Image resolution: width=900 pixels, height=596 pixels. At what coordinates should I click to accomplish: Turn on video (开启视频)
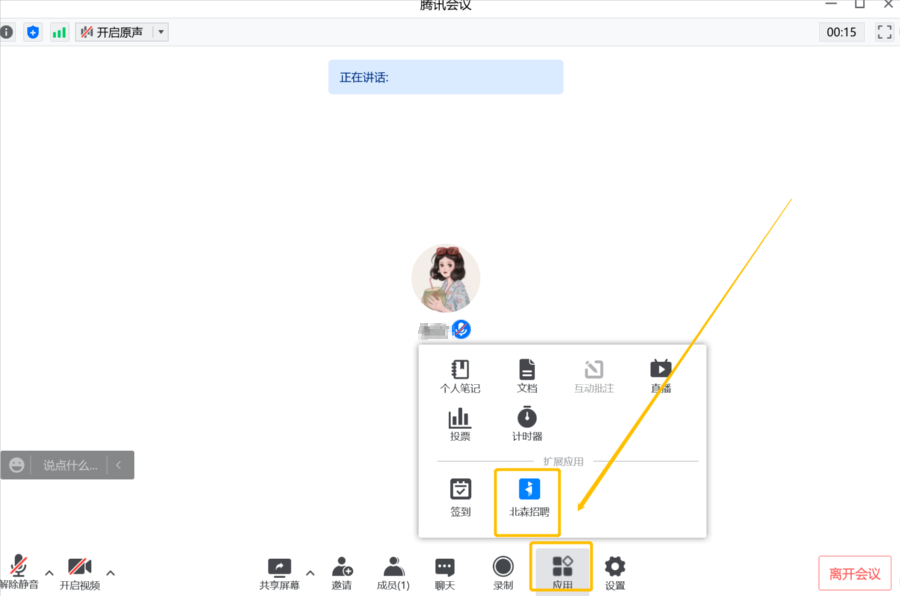(x=80, y=573)
